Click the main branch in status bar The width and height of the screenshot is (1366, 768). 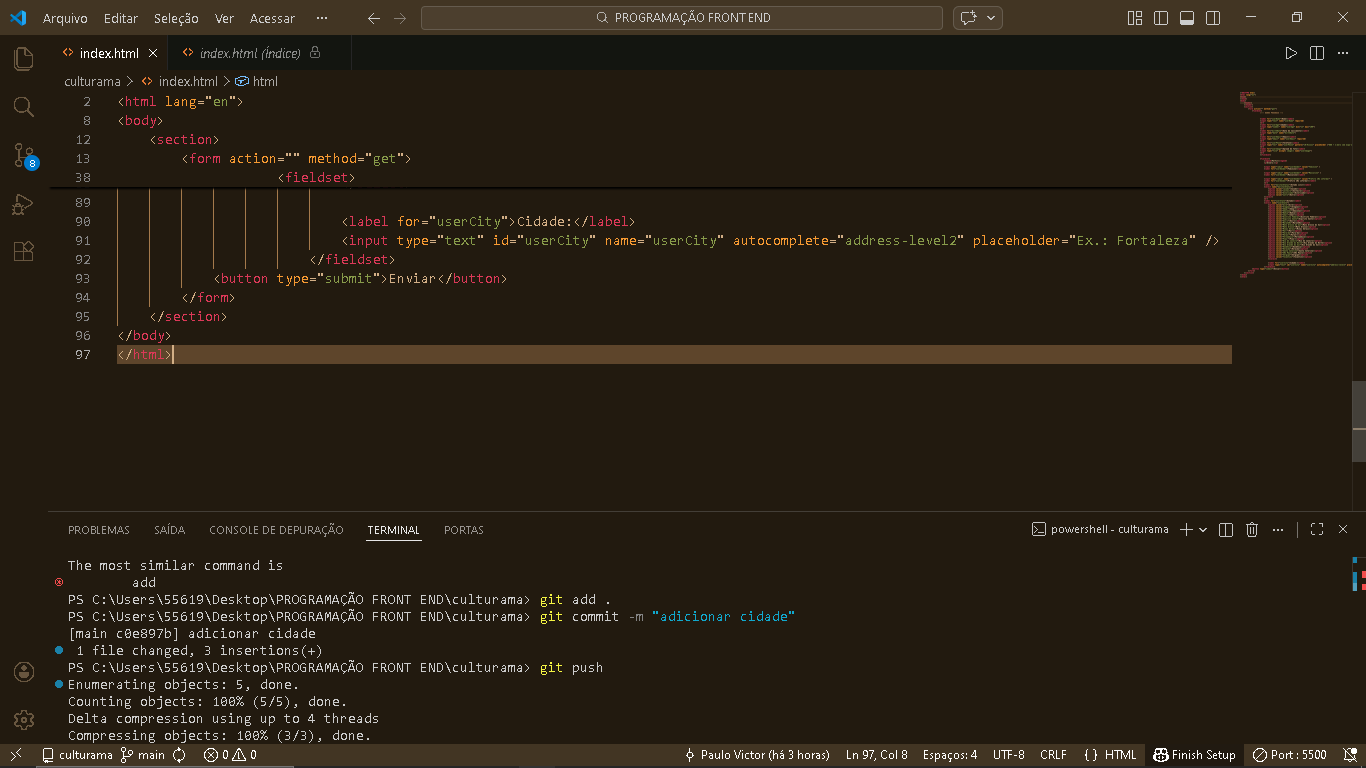click(143, 755)
